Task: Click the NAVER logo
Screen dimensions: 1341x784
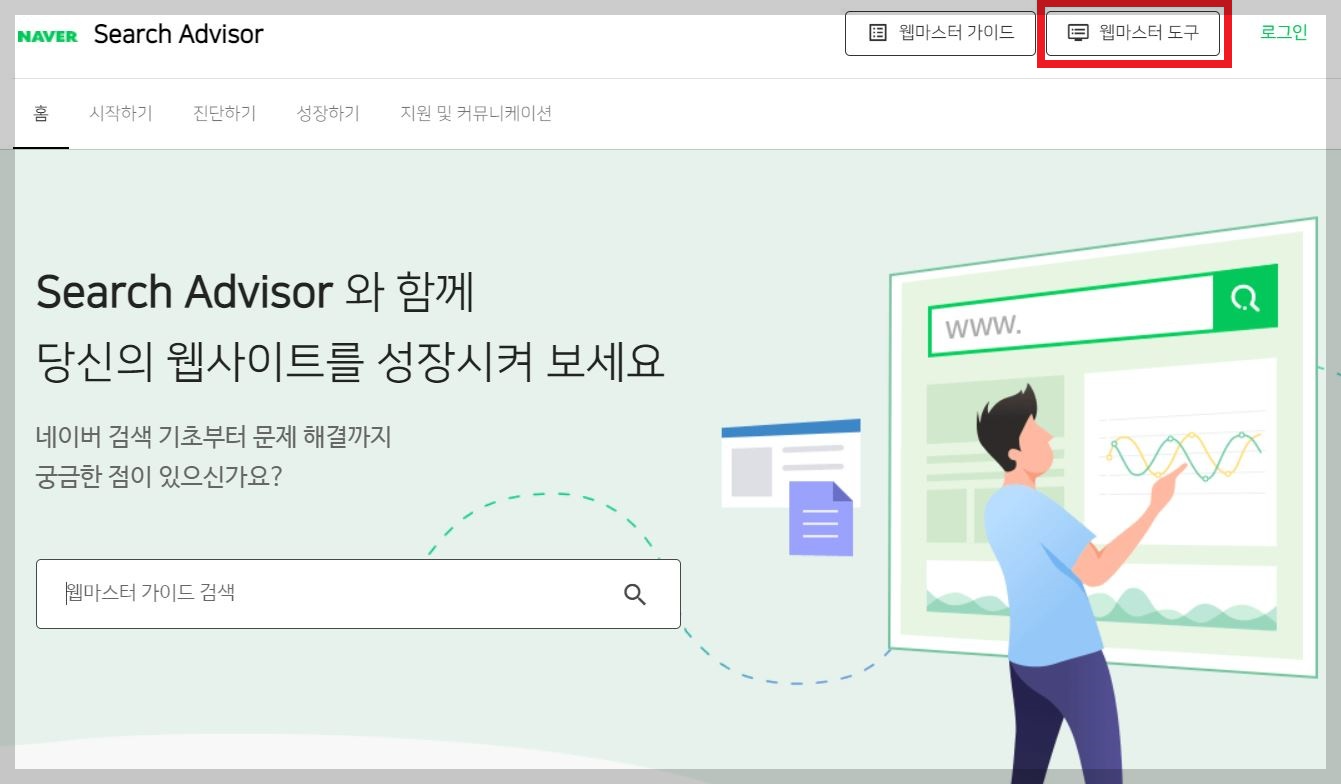Action: 47,36
